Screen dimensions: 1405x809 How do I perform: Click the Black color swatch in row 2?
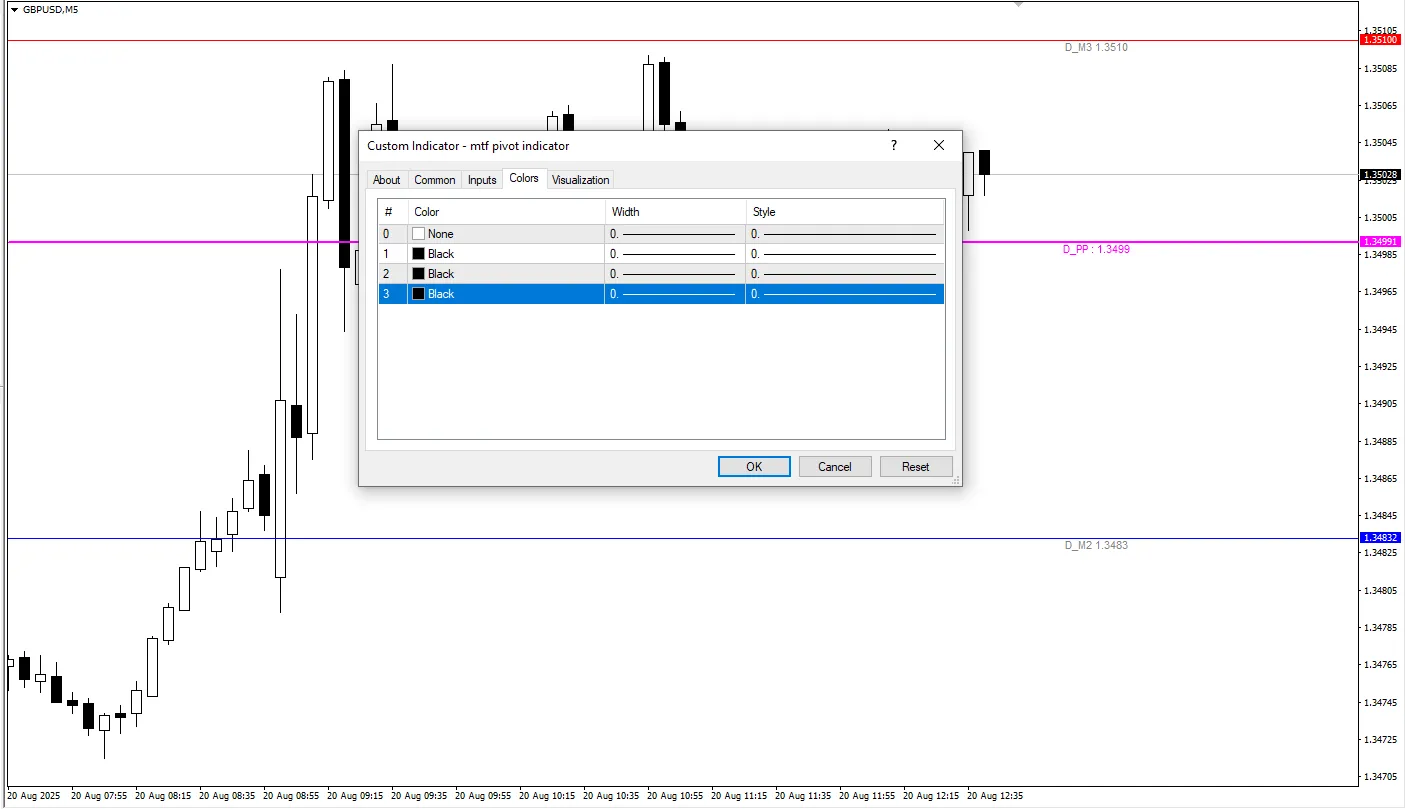pos(419,274)
